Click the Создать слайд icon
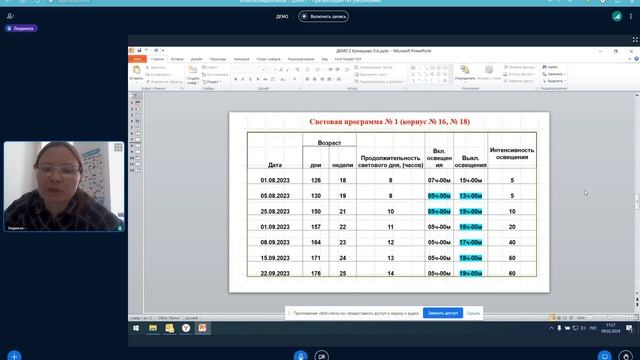The width and height of the screenshot is (640, 360). pyautogui.click(x=193, y=70)
